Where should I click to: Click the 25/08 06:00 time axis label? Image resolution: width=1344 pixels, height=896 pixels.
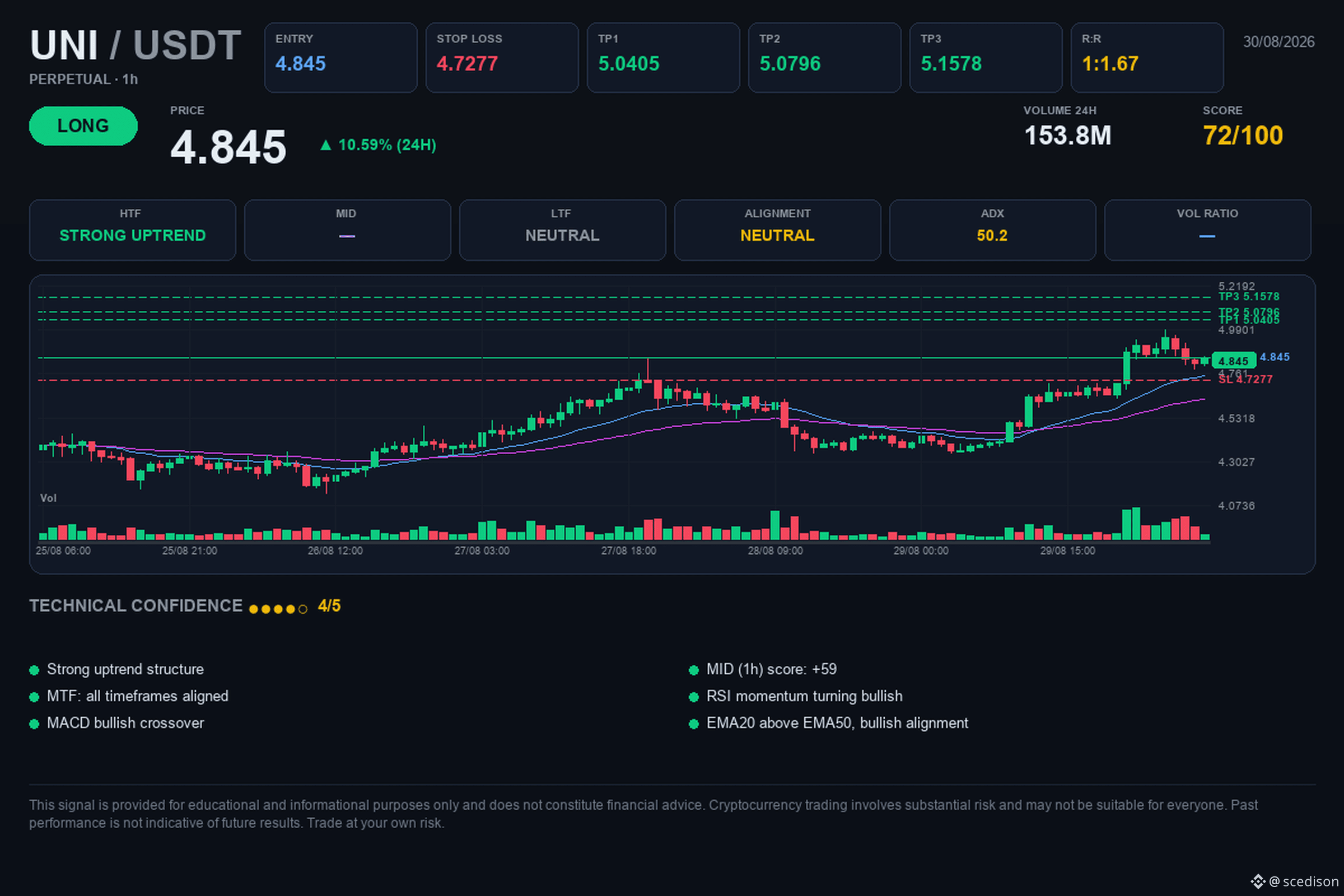click(63, 551)
